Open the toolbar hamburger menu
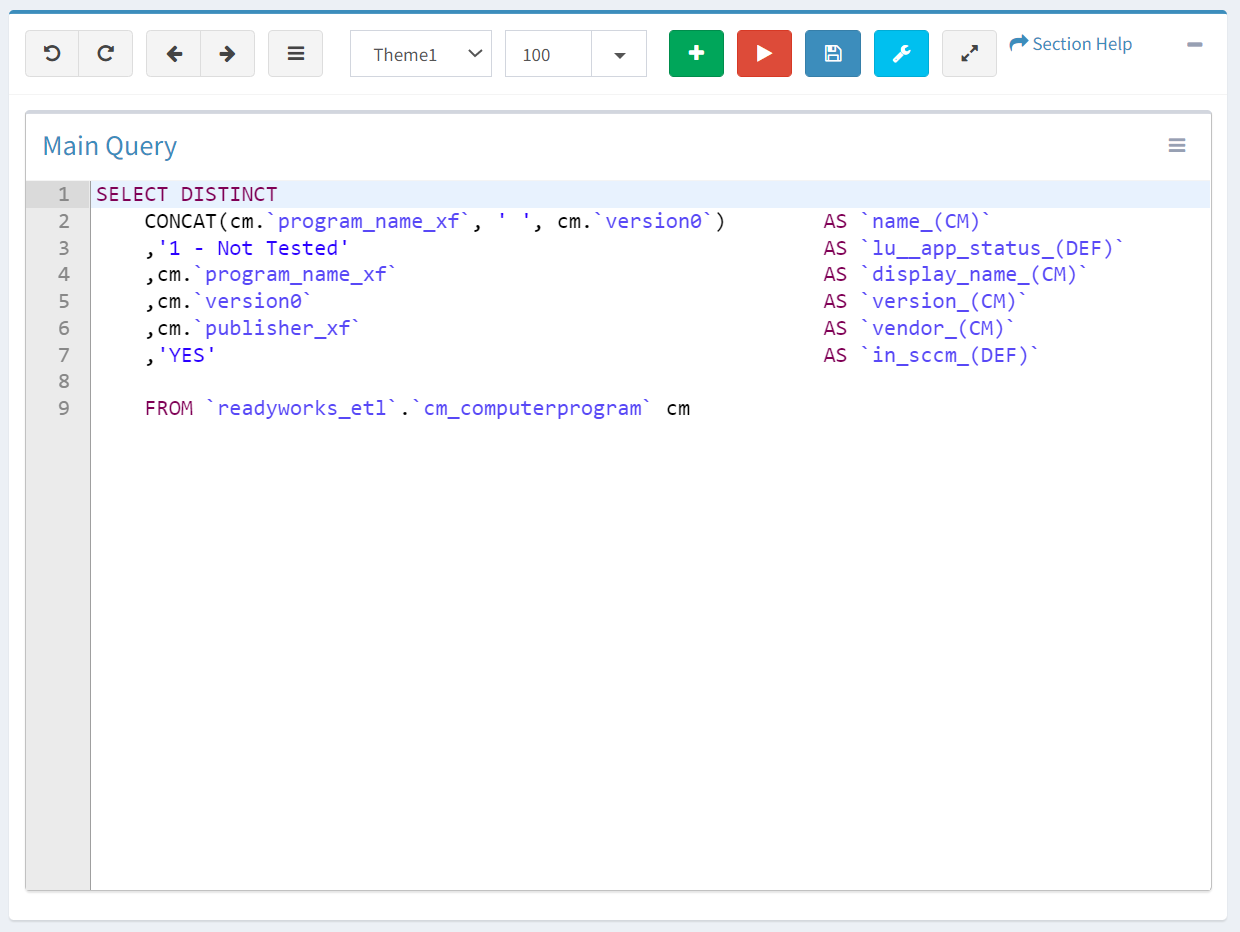This screenshot has width=1240, height=932. pos(295,54)
